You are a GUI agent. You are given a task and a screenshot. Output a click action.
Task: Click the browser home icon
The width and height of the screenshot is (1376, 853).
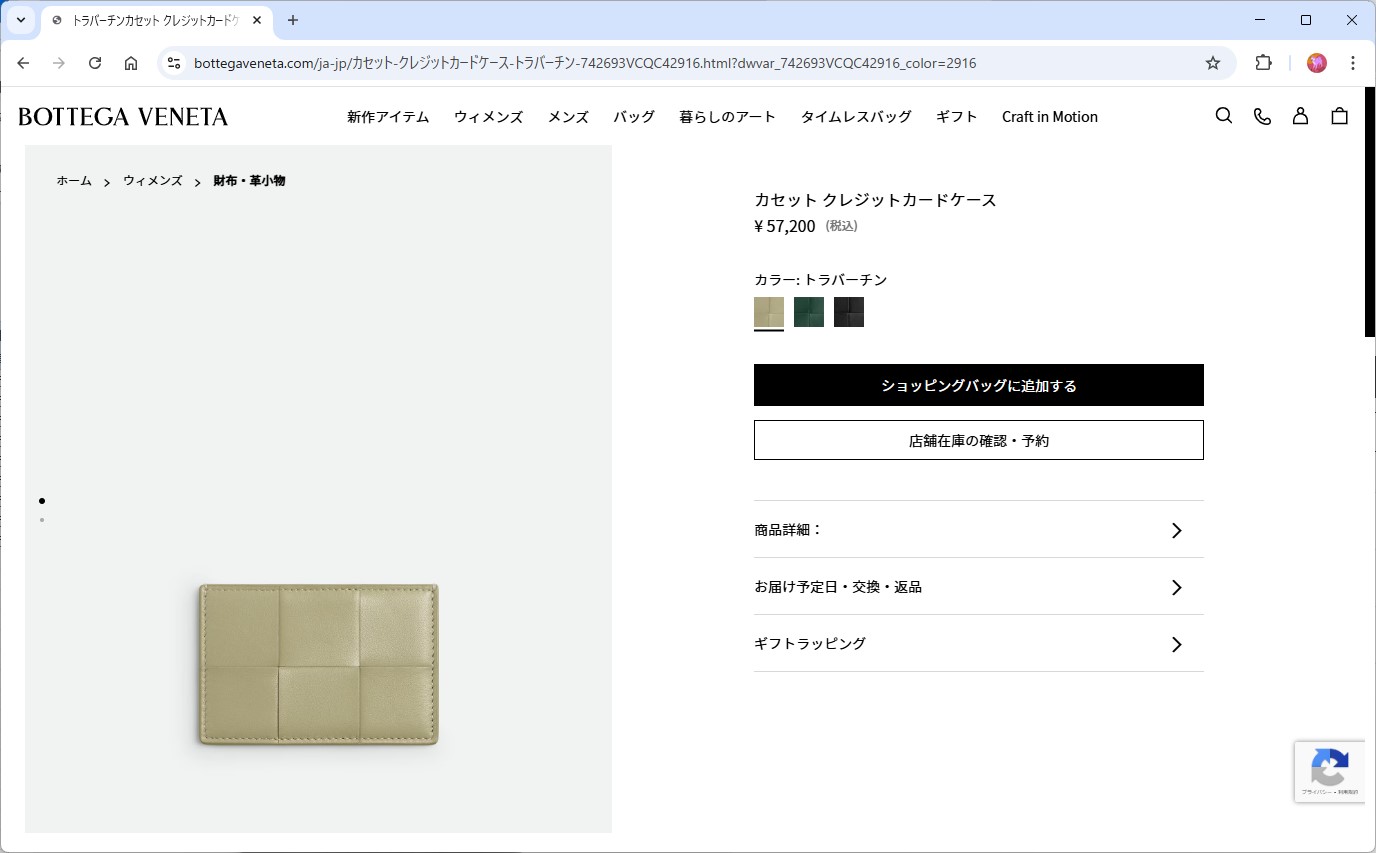coord(131,63)
